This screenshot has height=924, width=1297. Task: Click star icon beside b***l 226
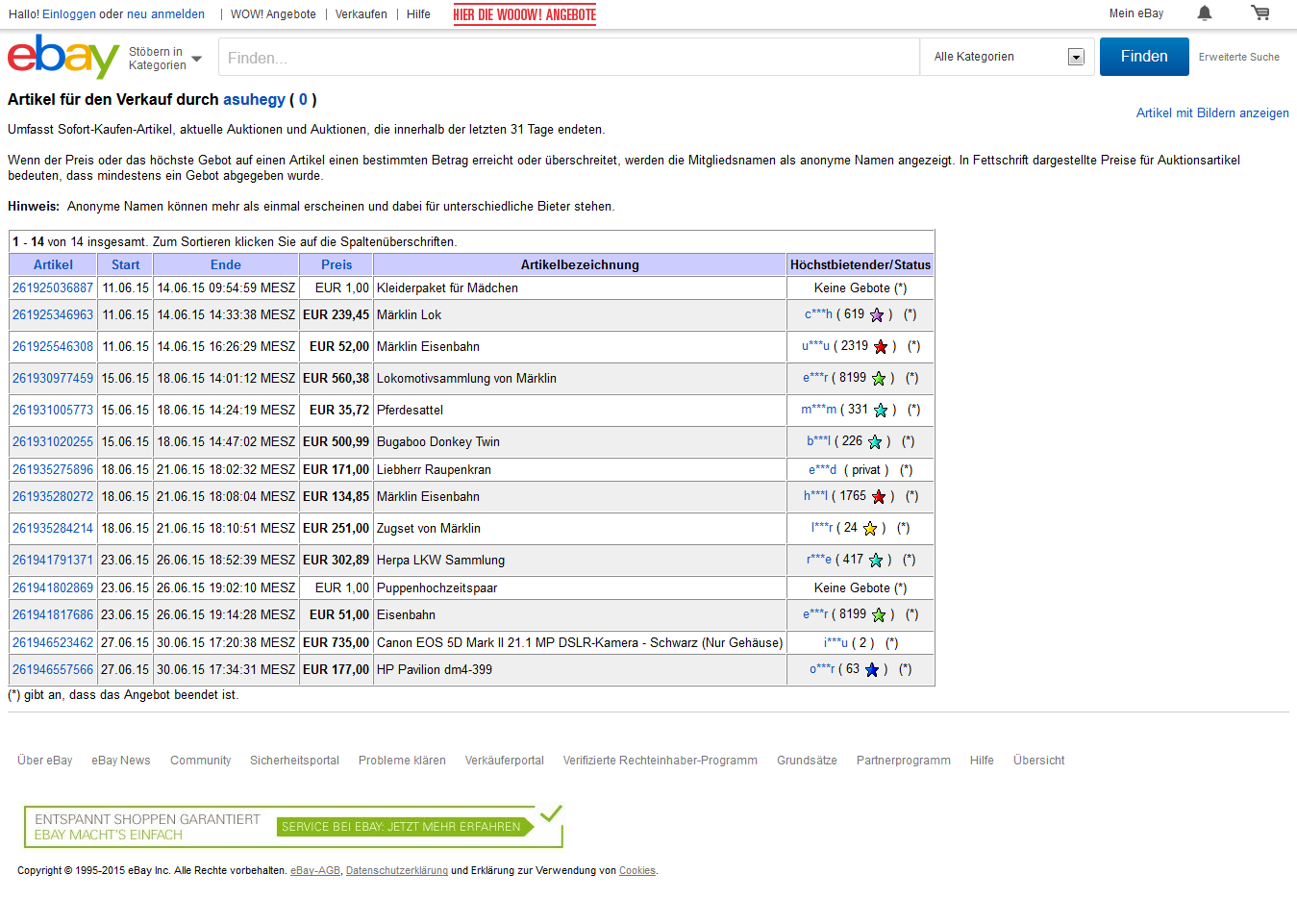click(875, 442)
